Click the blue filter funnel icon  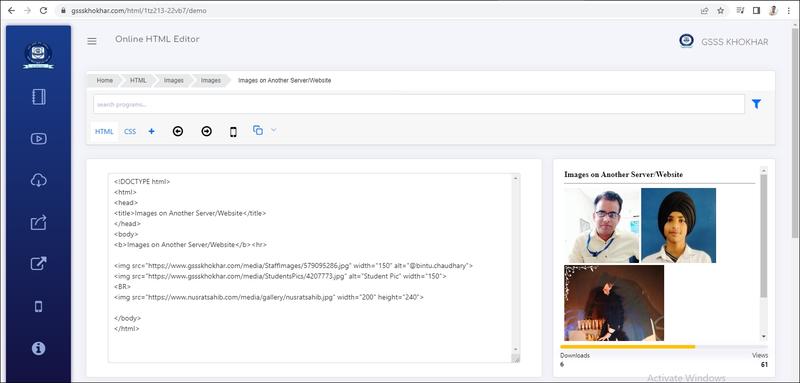[756, 104]
